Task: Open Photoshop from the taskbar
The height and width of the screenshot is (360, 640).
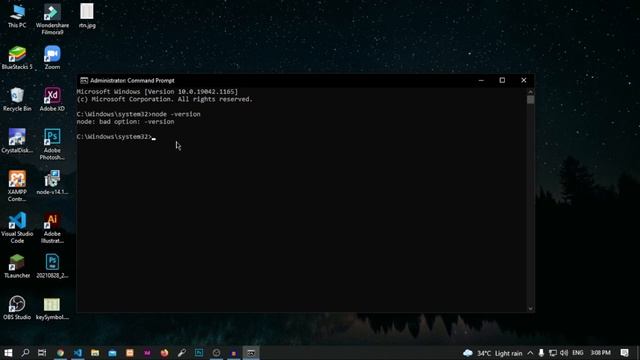Action: click(x=199, y=353)
